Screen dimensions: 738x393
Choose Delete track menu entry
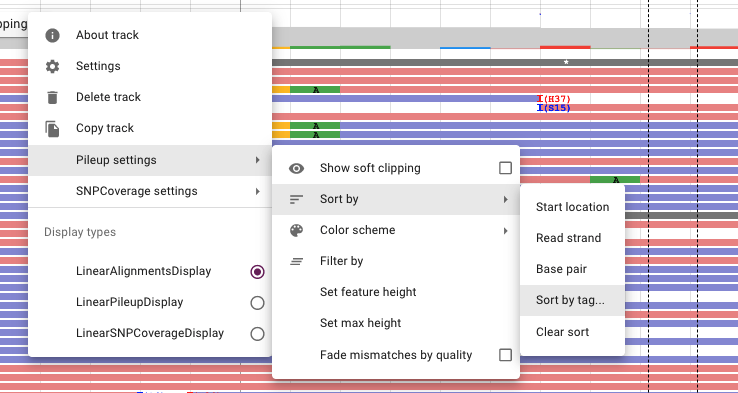pyautogui.click(x=150, y=97)
